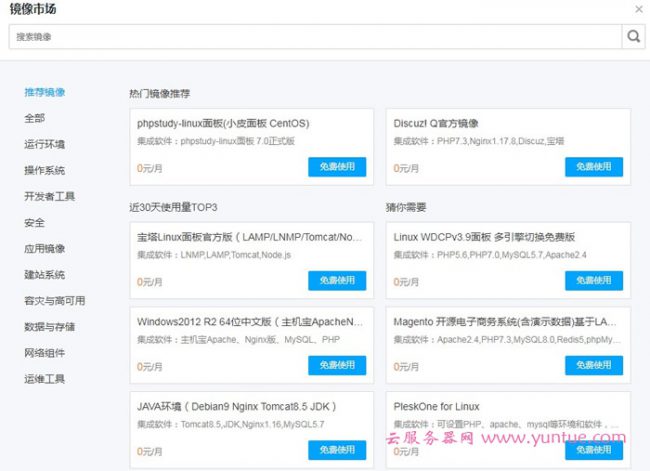Open Linux WDCPv3.9面板 title
The width and height of the screenshot is (650, 471).
coord(484,237)
